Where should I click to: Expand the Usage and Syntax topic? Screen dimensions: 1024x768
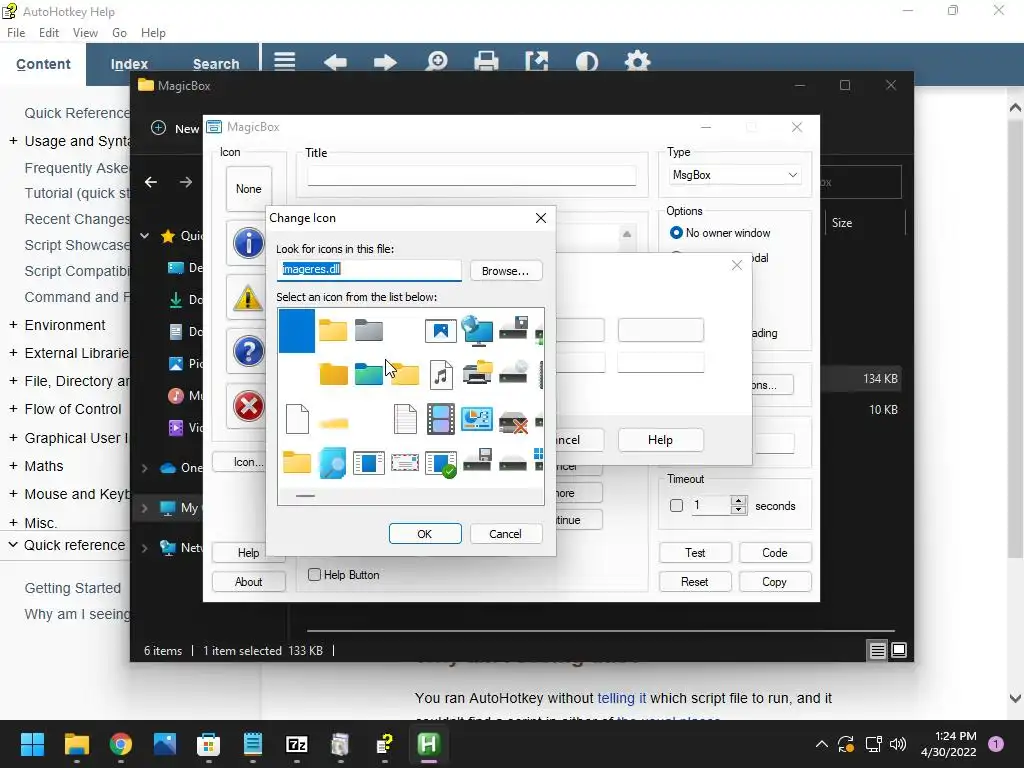(x=13, y=140)
